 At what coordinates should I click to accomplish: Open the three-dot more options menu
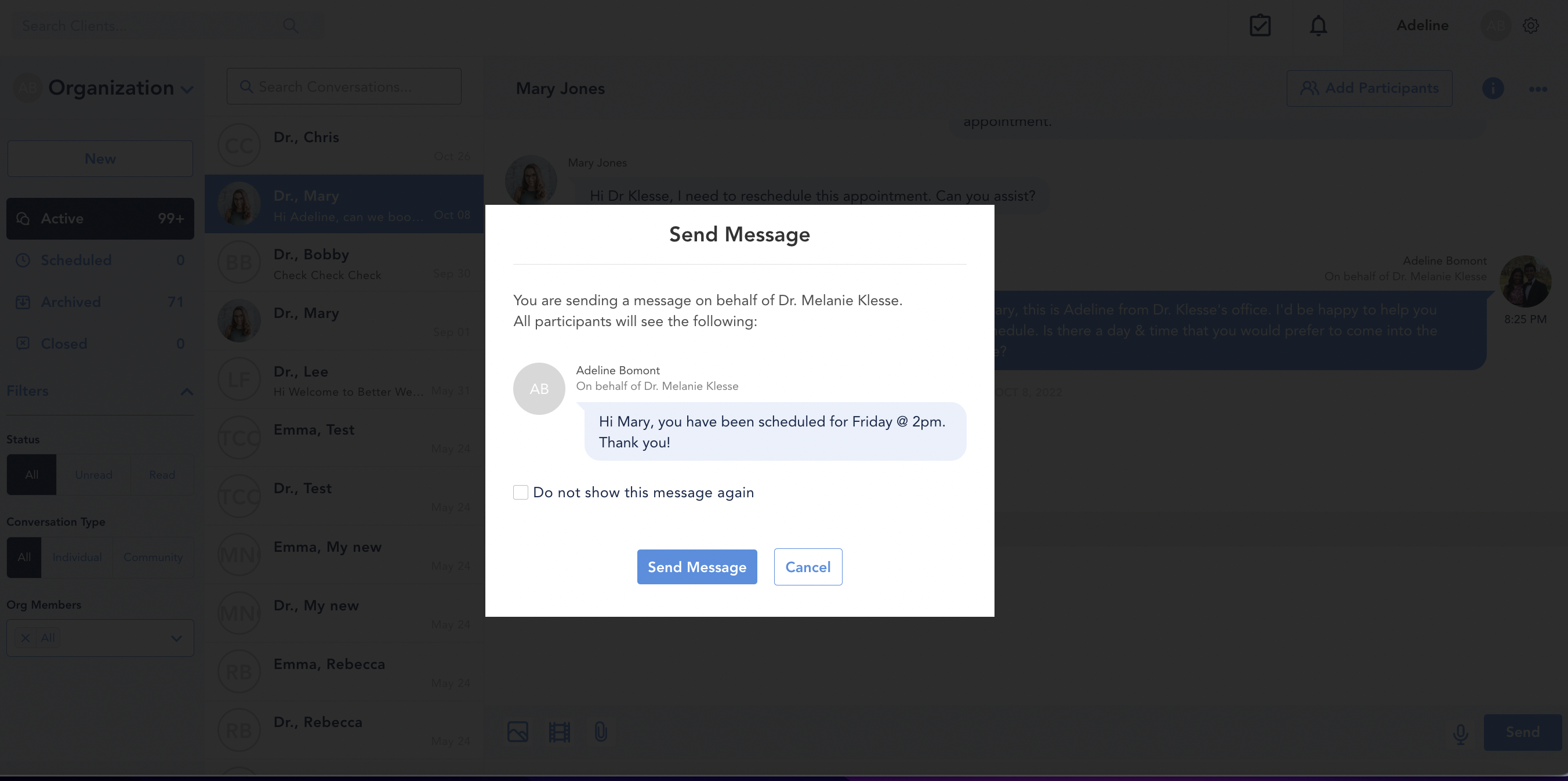tap(1538, 89)
